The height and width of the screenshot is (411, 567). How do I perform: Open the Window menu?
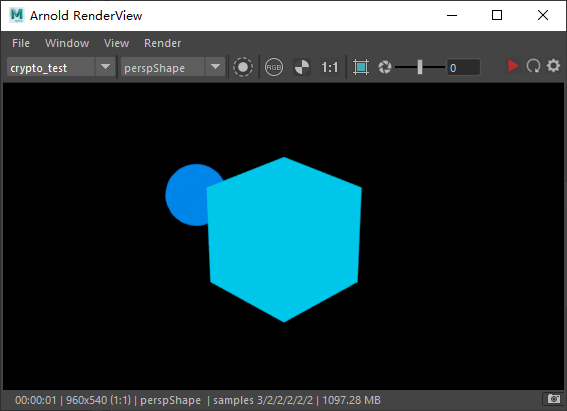tap(67, 43)
